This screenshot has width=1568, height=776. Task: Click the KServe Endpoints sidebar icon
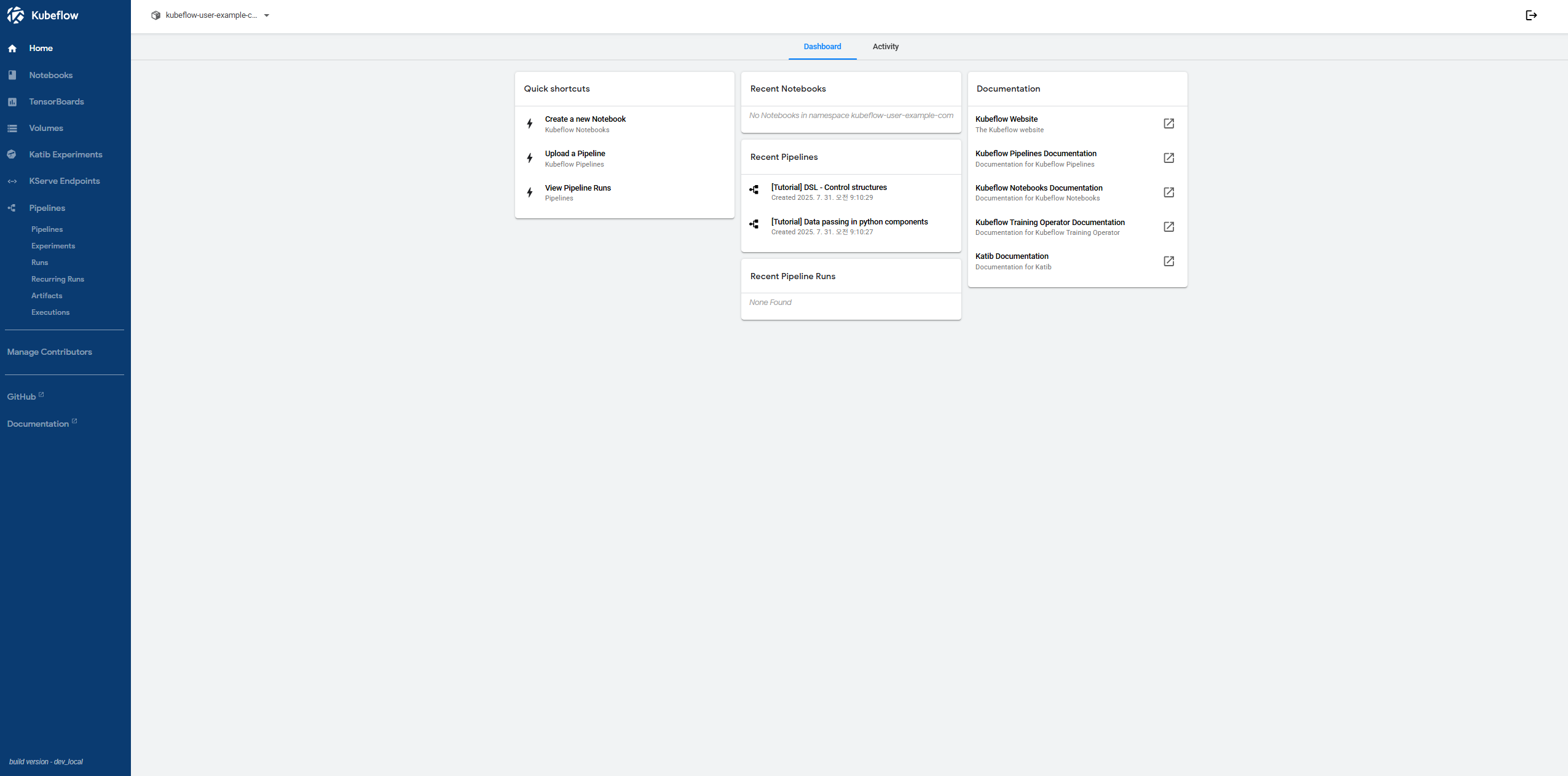coord(12,181)
